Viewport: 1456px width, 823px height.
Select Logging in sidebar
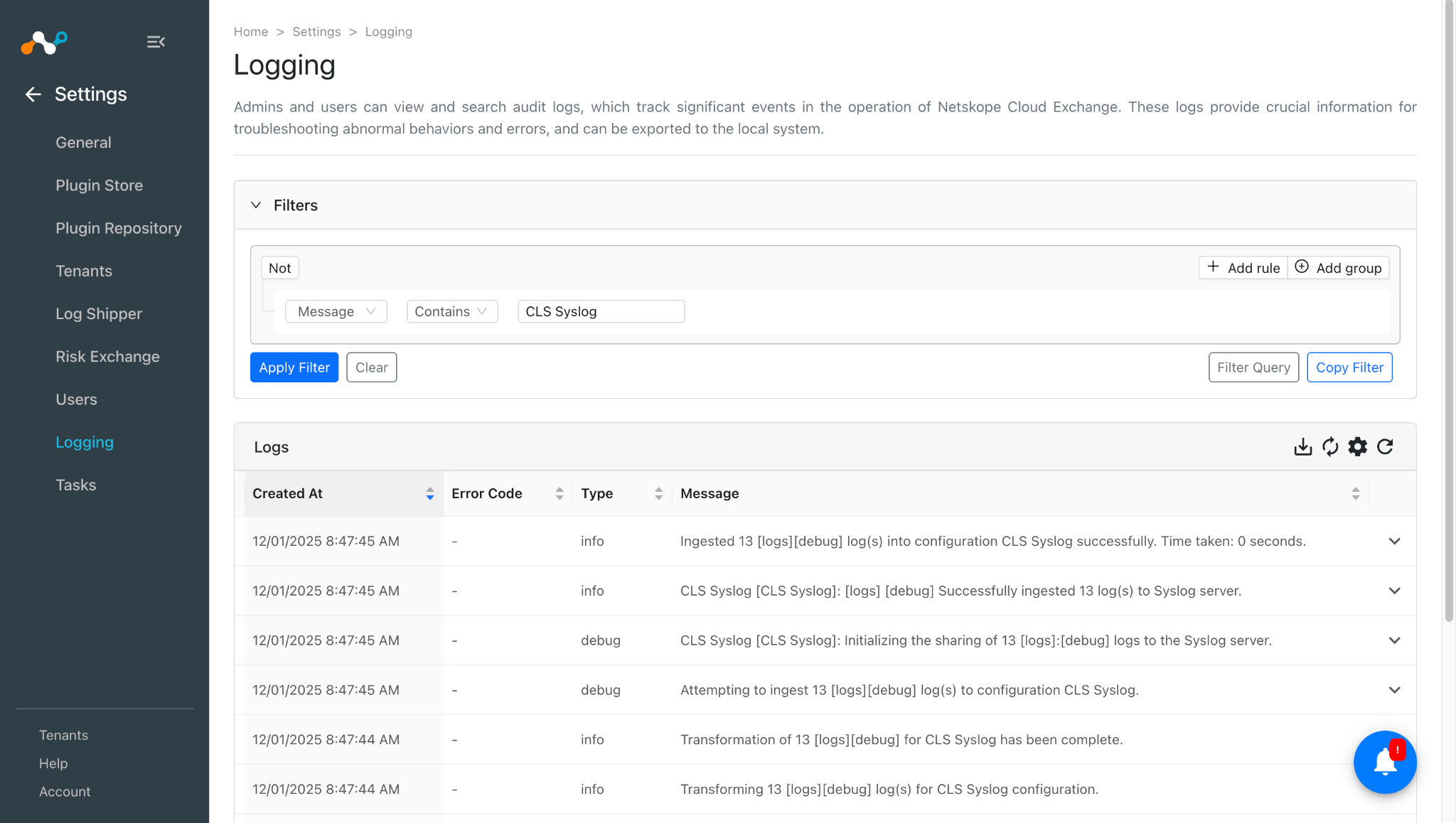point(85,442)
